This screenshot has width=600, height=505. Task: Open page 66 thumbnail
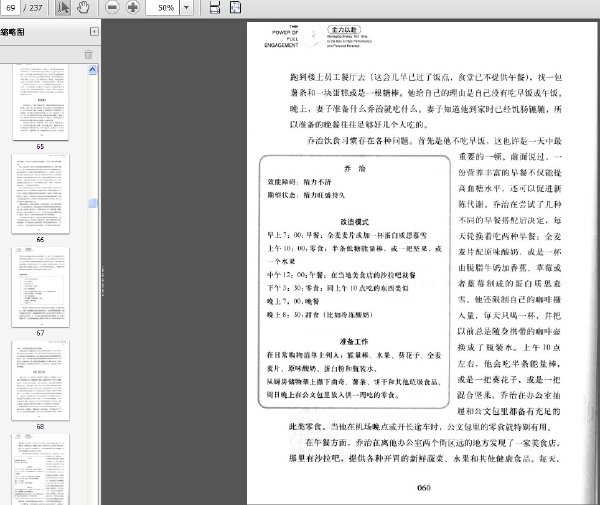41,194
